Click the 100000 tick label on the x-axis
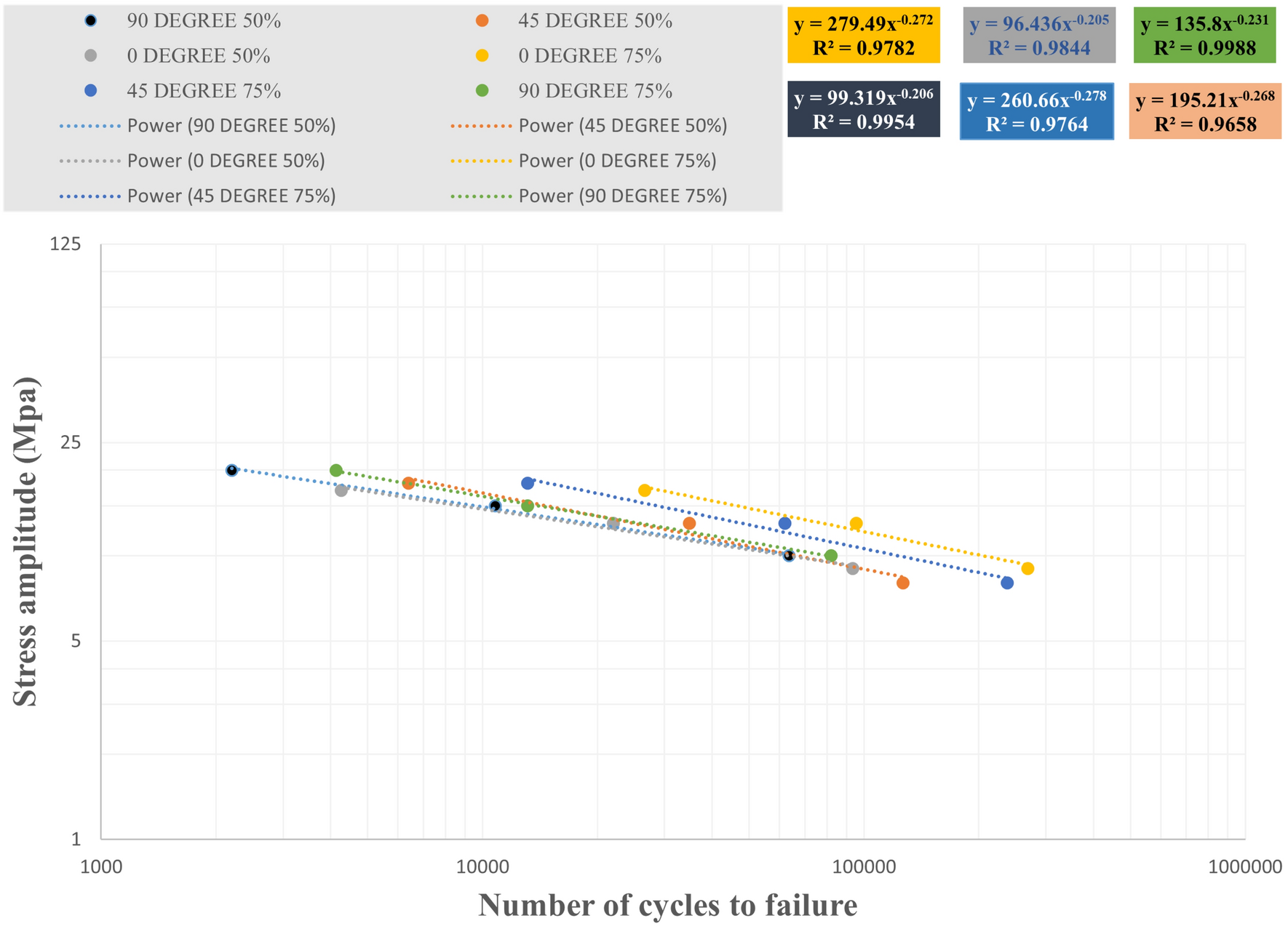 click(x=863, y=867)
